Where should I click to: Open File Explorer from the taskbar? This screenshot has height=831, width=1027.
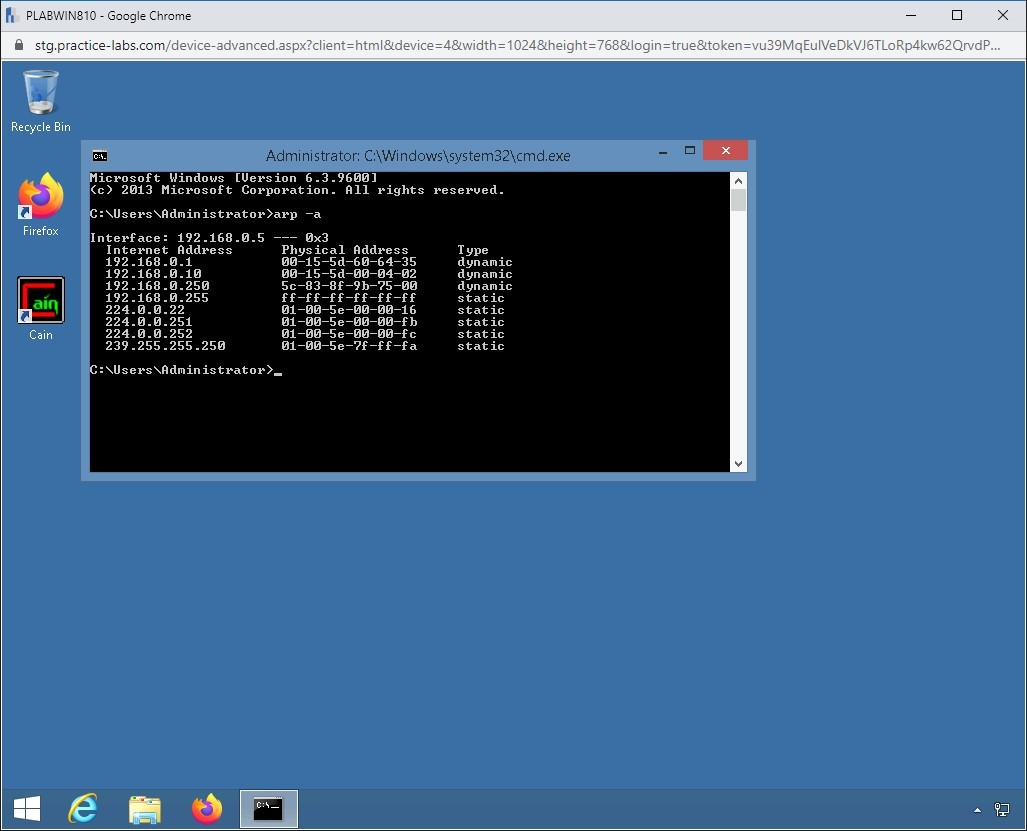pos(145,808)
